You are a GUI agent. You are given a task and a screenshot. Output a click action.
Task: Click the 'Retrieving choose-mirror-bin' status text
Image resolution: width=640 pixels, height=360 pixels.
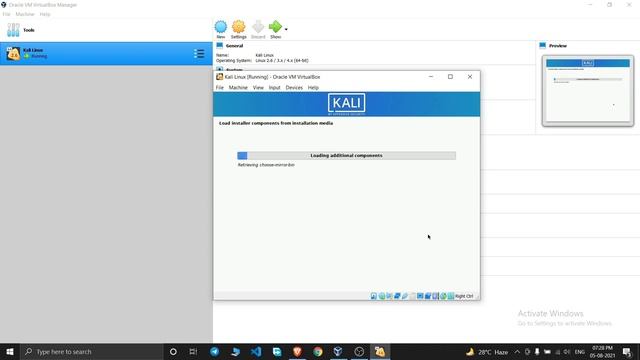(266, 165)
